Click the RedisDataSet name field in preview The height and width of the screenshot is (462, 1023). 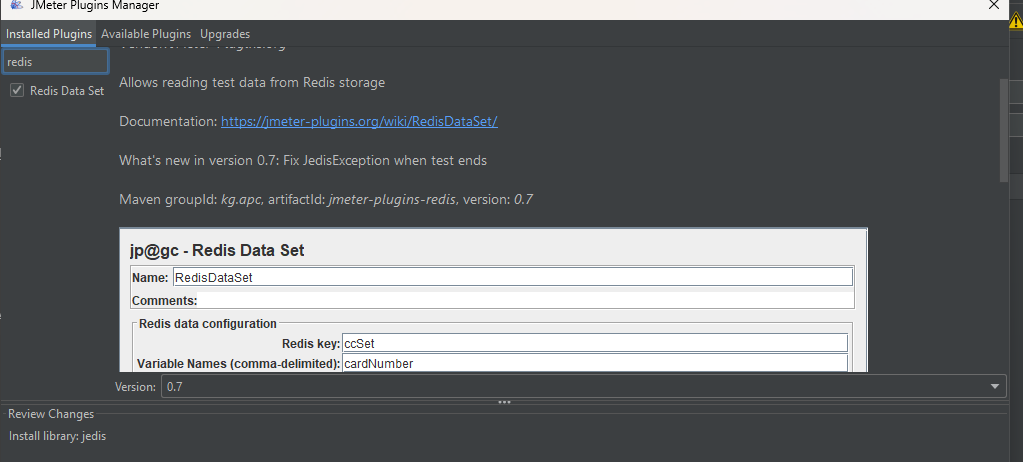tap(513, 277)
